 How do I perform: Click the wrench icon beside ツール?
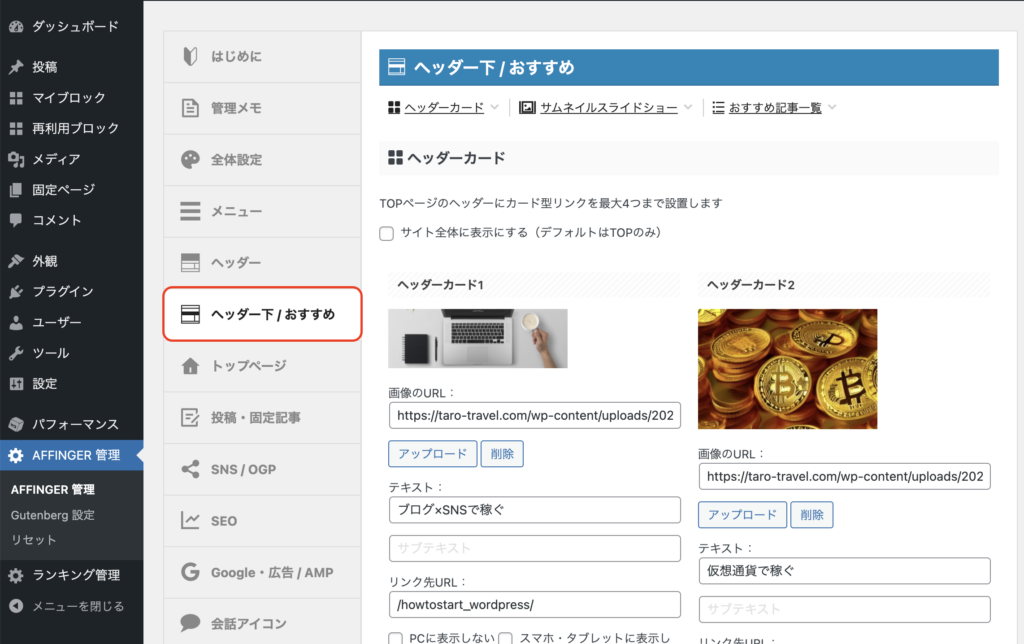16,353
